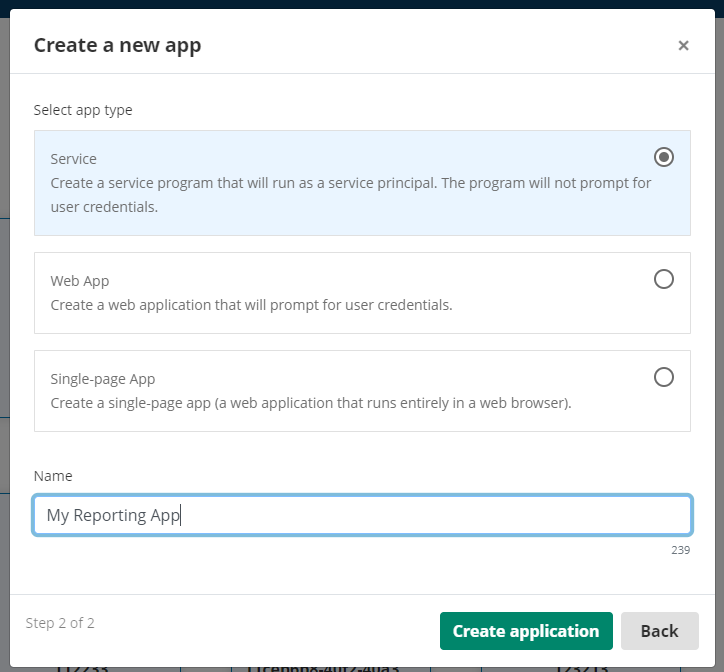This screenshot has height=672, width=724.
Task: Click the Single-page App option title
Action: pyautogui.click(x=102, y=379)
